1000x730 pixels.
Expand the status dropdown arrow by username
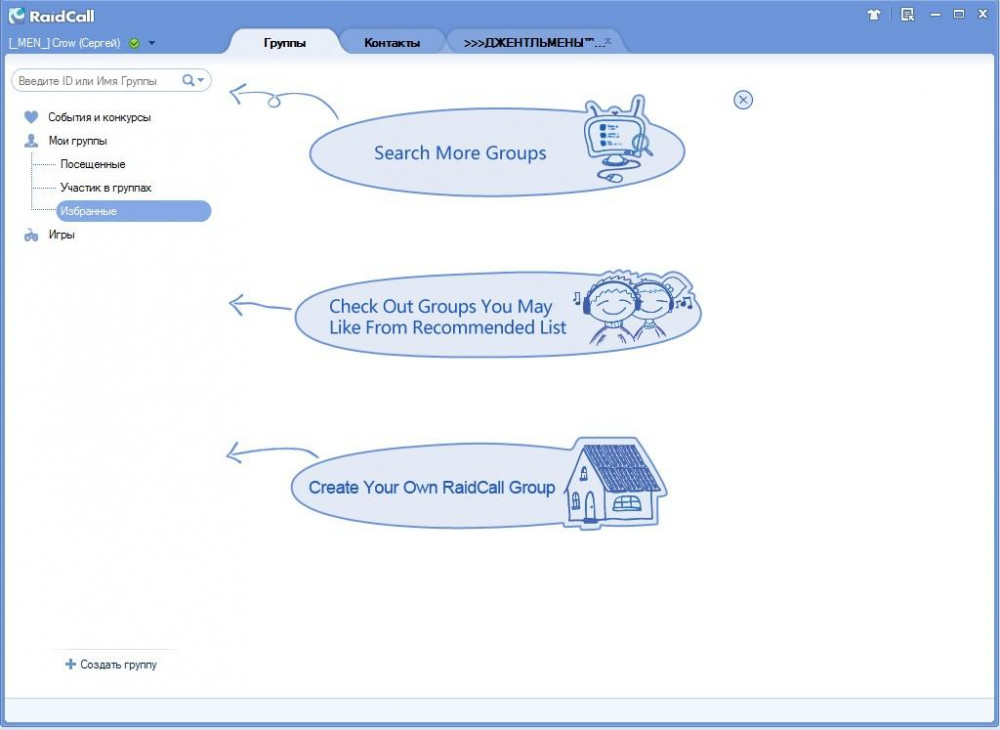point(152,43)
